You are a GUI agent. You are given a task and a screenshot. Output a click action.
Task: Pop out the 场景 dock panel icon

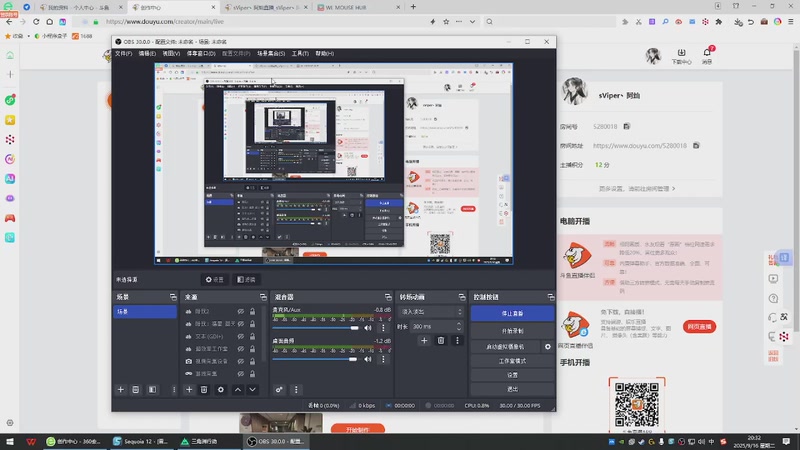pyautogui.click(x=173, y=297)
